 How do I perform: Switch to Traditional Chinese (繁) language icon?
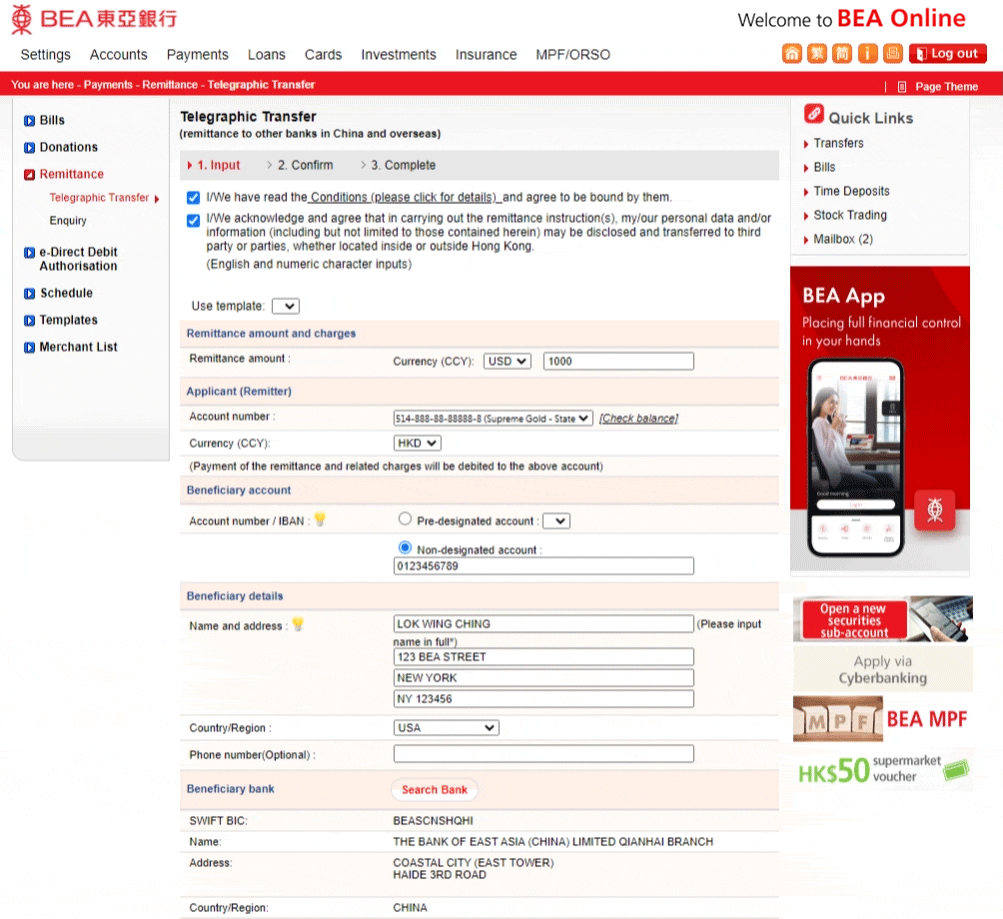(817, 54)
